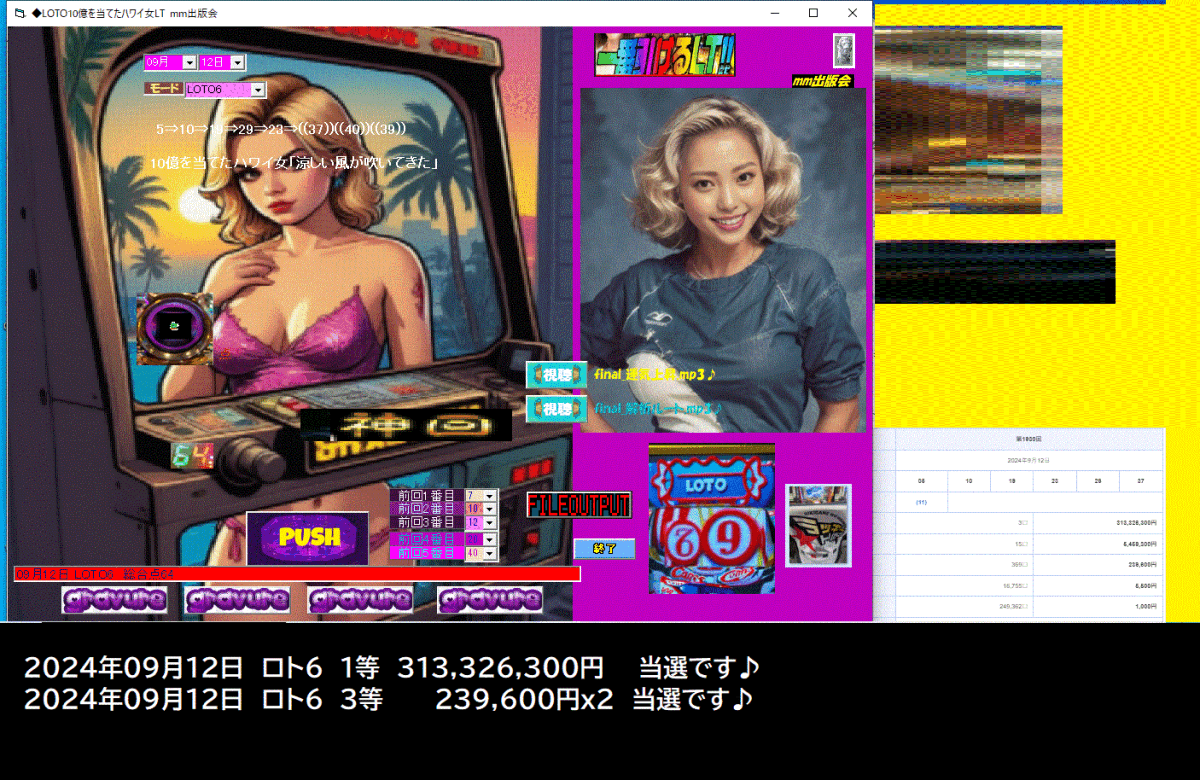Play final_運気上昇.mp3 with its 視聴 button

click(x=556, y=375)
